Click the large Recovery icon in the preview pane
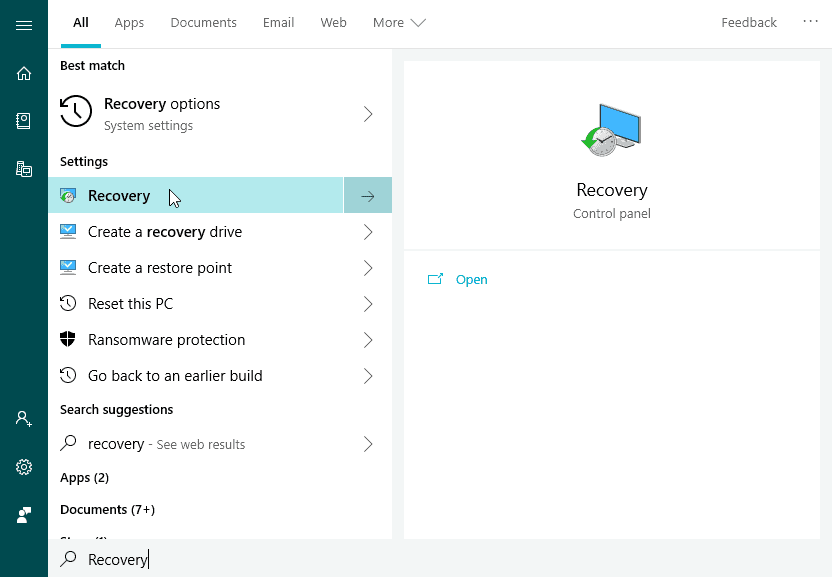The width and height of the screenshot is (832, 577). 611,130
